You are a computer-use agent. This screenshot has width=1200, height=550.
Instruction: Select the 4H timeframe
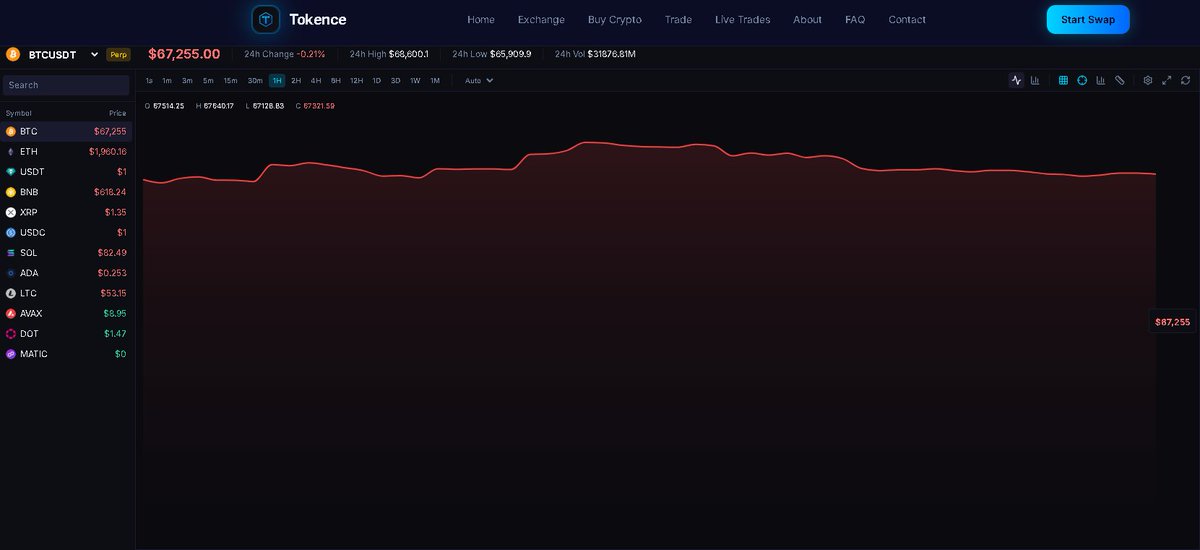(316, 80)
